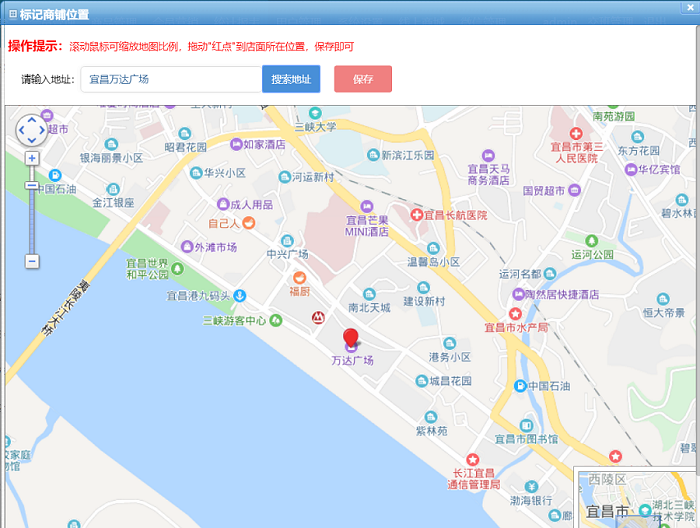
Task: Click the 福厨 restaurant icon
Action: click(299, 277)
